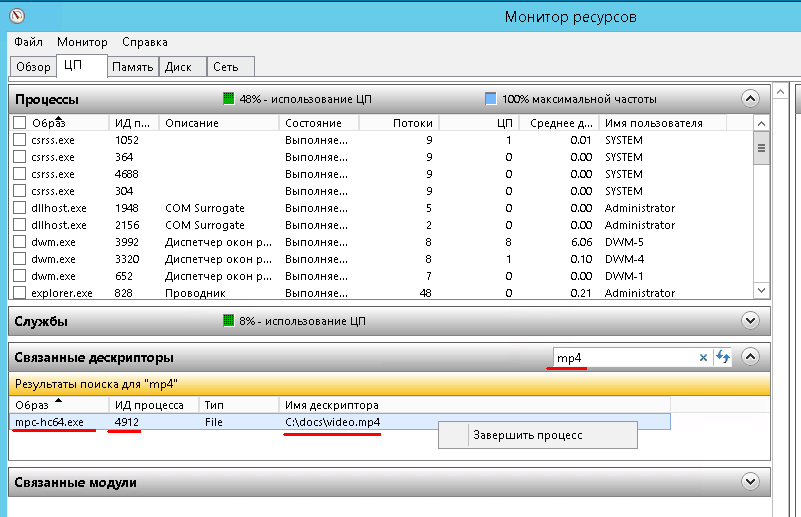Open the Файл menu

point(28,42)
